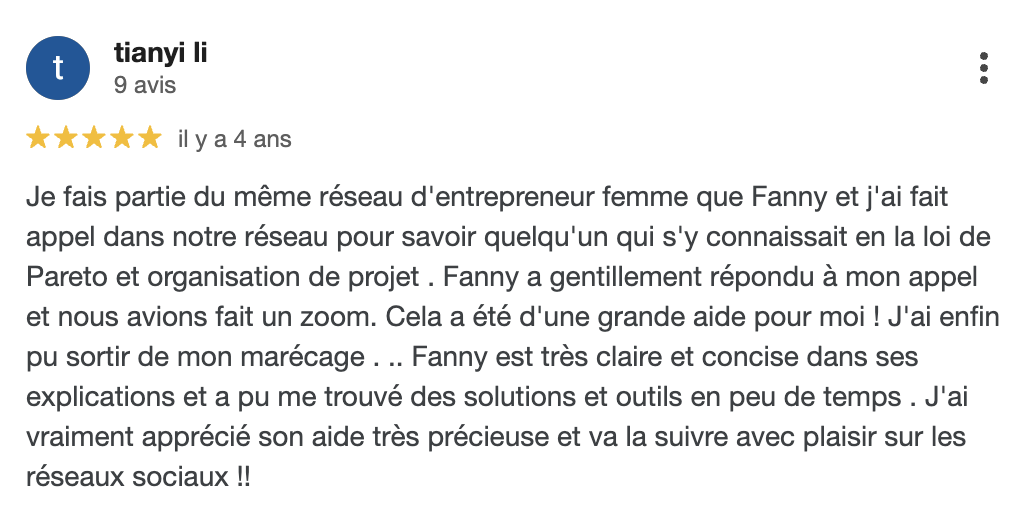This screenshot has width=1022, height=520.
Task: Click the phrase 'réseaux sociaux !!' at the end
Action: point(138,478)
